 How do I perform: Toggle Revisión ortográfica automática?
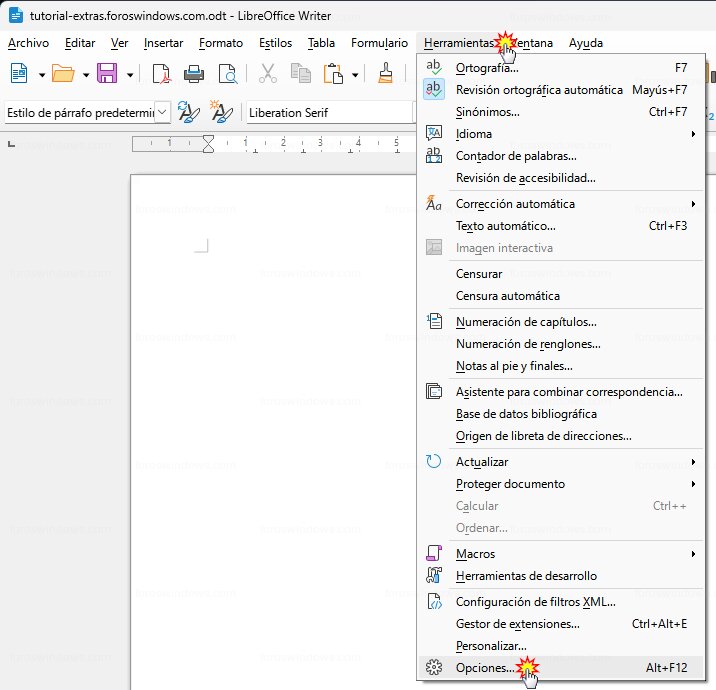click(x=560, y=90)
